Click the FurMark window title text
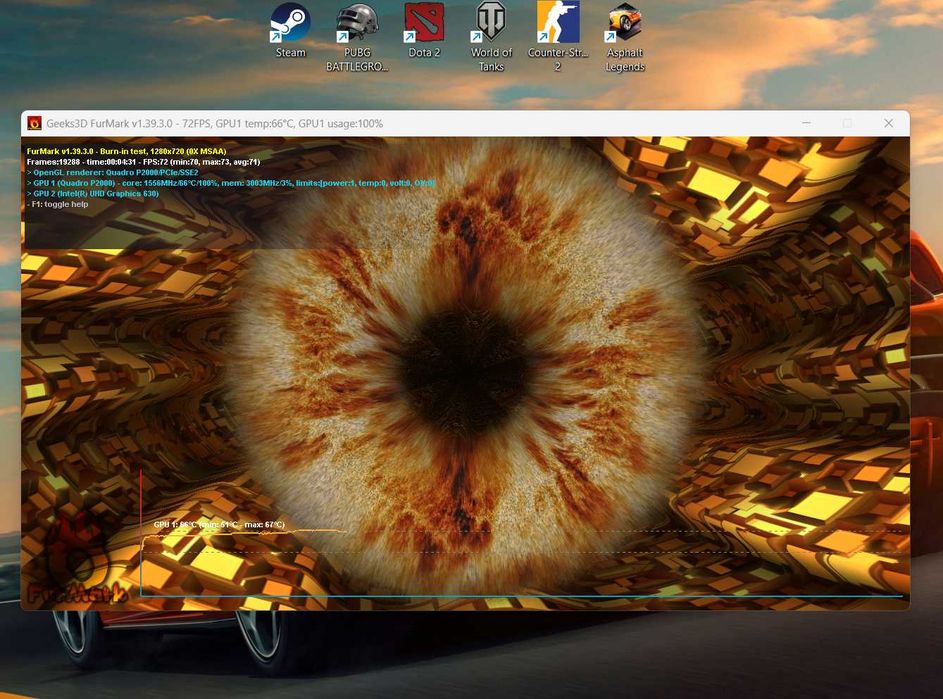The height and width of the screenshot is (699, 943). 215,123
